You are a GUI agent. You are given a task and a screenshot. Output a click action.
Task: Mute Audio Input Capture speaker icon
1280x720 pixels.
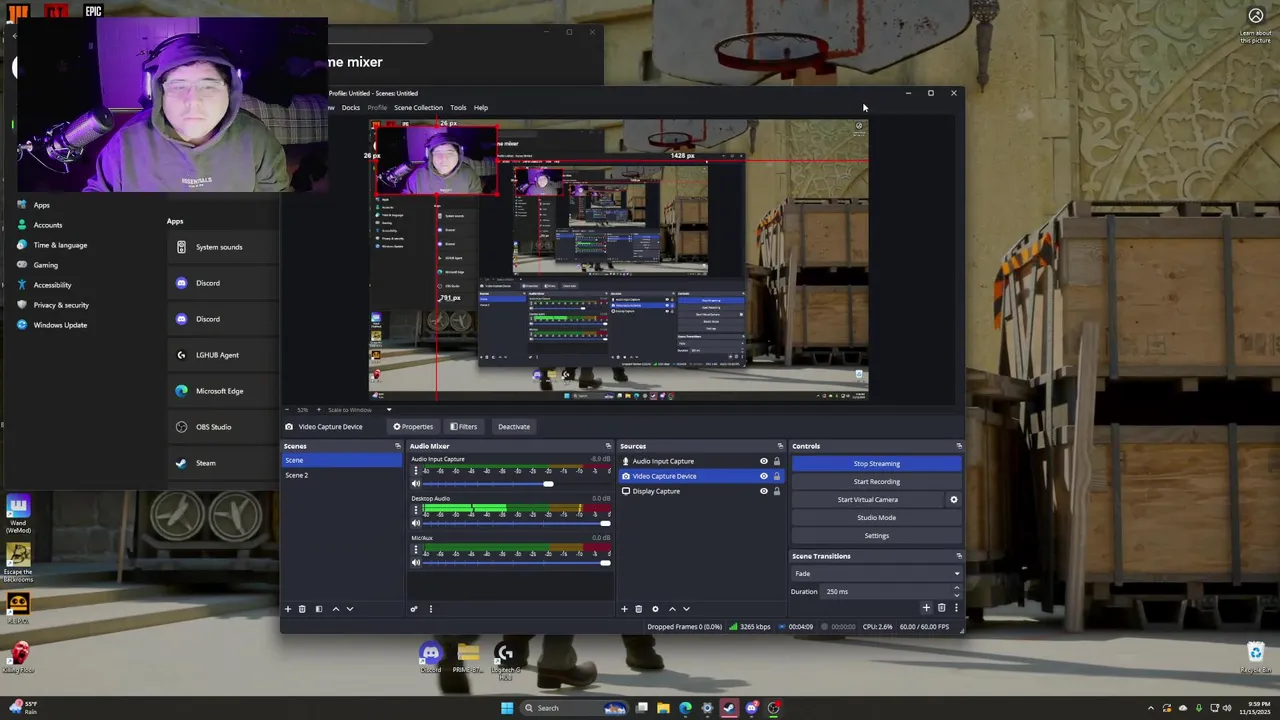(416, 484)
